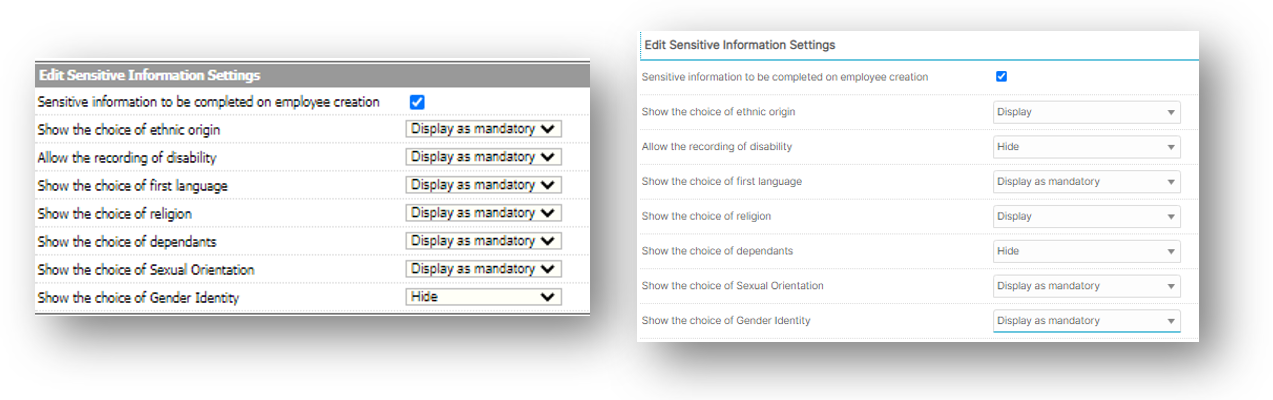Open right panel ethnic origin dropdown showing Display
Image resolution: width=1273 pixels, height=400 pixels.
pos(1086,112)
